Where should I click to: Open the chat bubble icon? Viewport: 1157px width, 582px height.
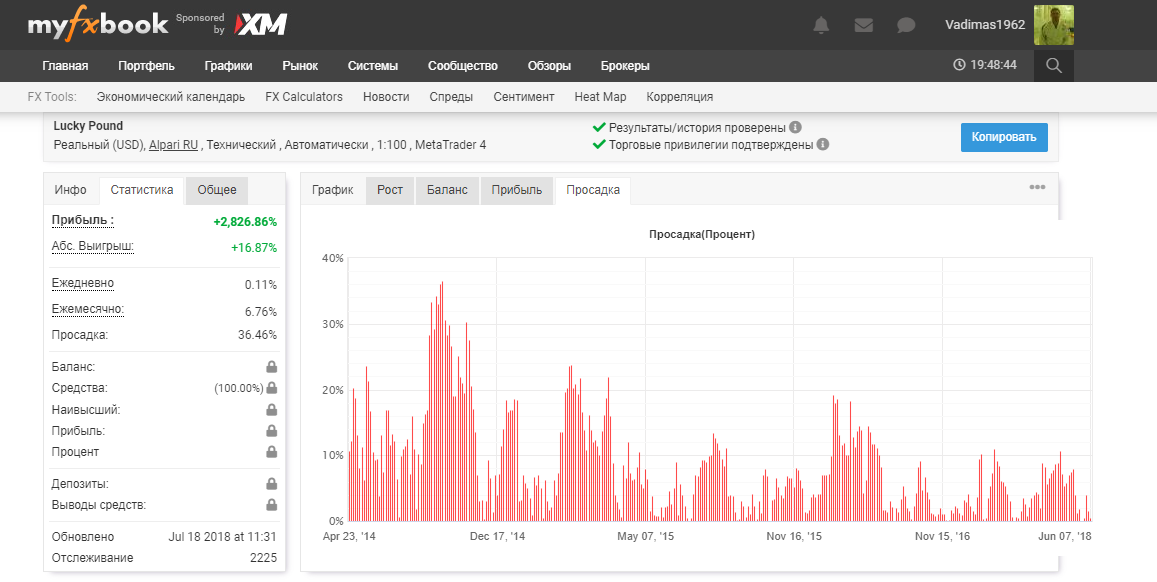905,25
